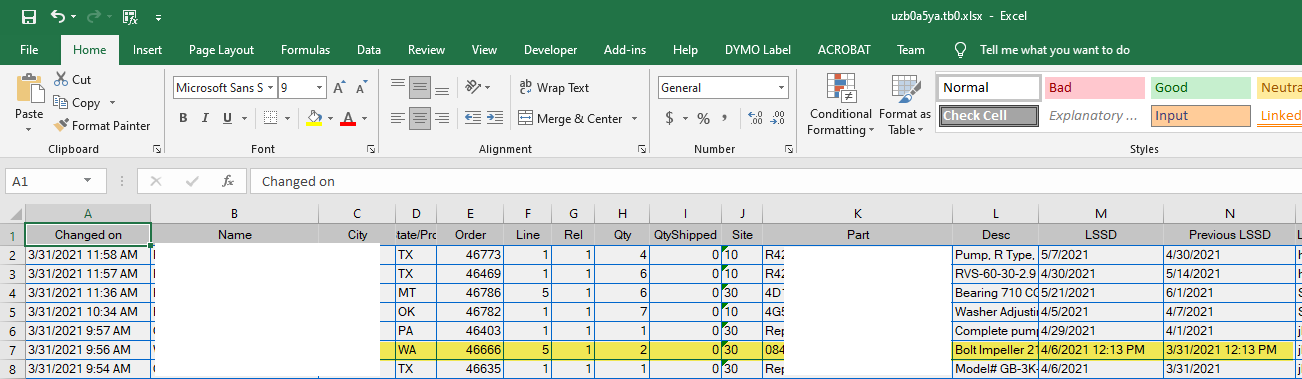Select column header E
Image resolution: width=1302 pixels, height=379 pixels.
[469, 214]
